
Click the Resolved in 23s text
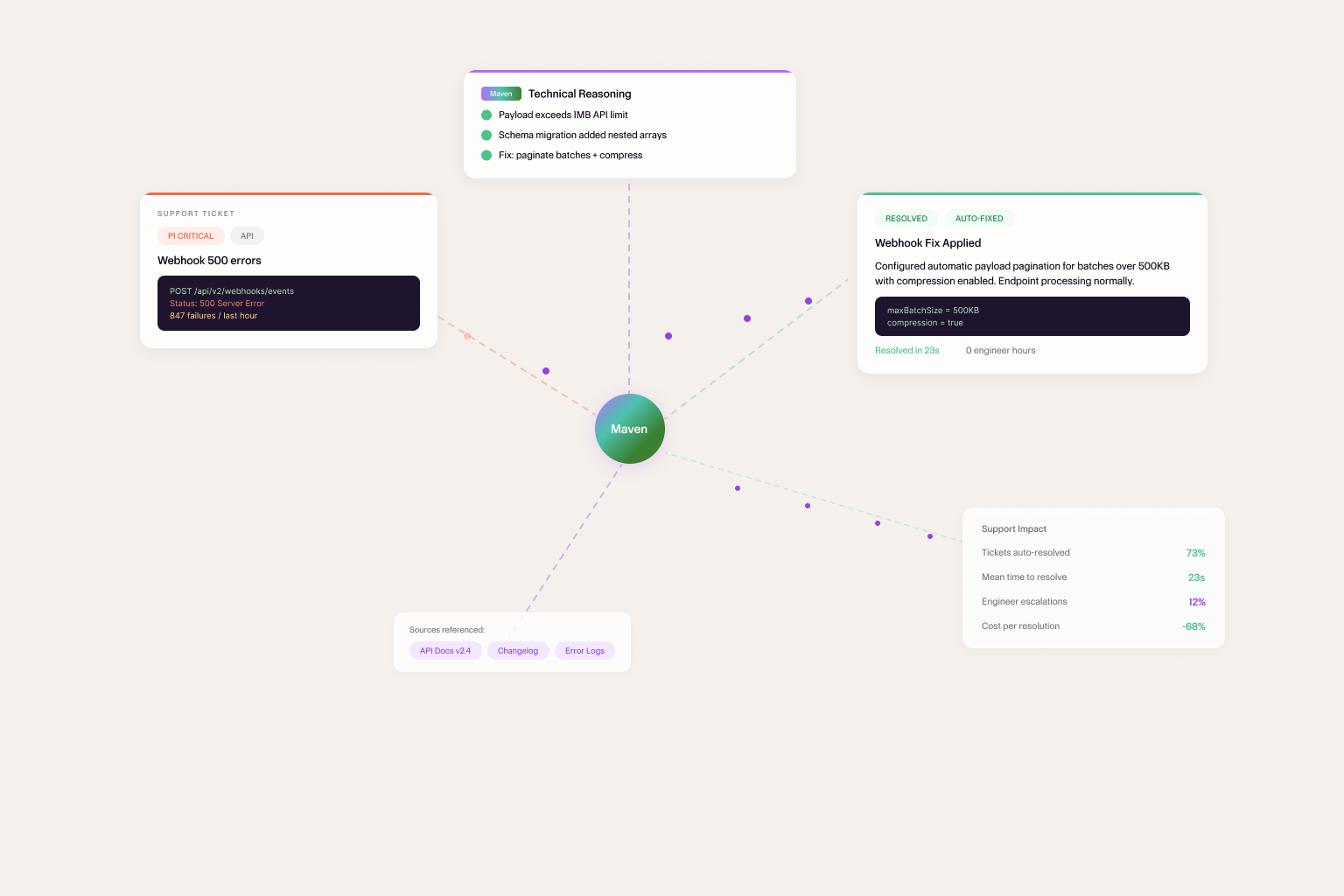pyautogui.click(x=907, y=351)
